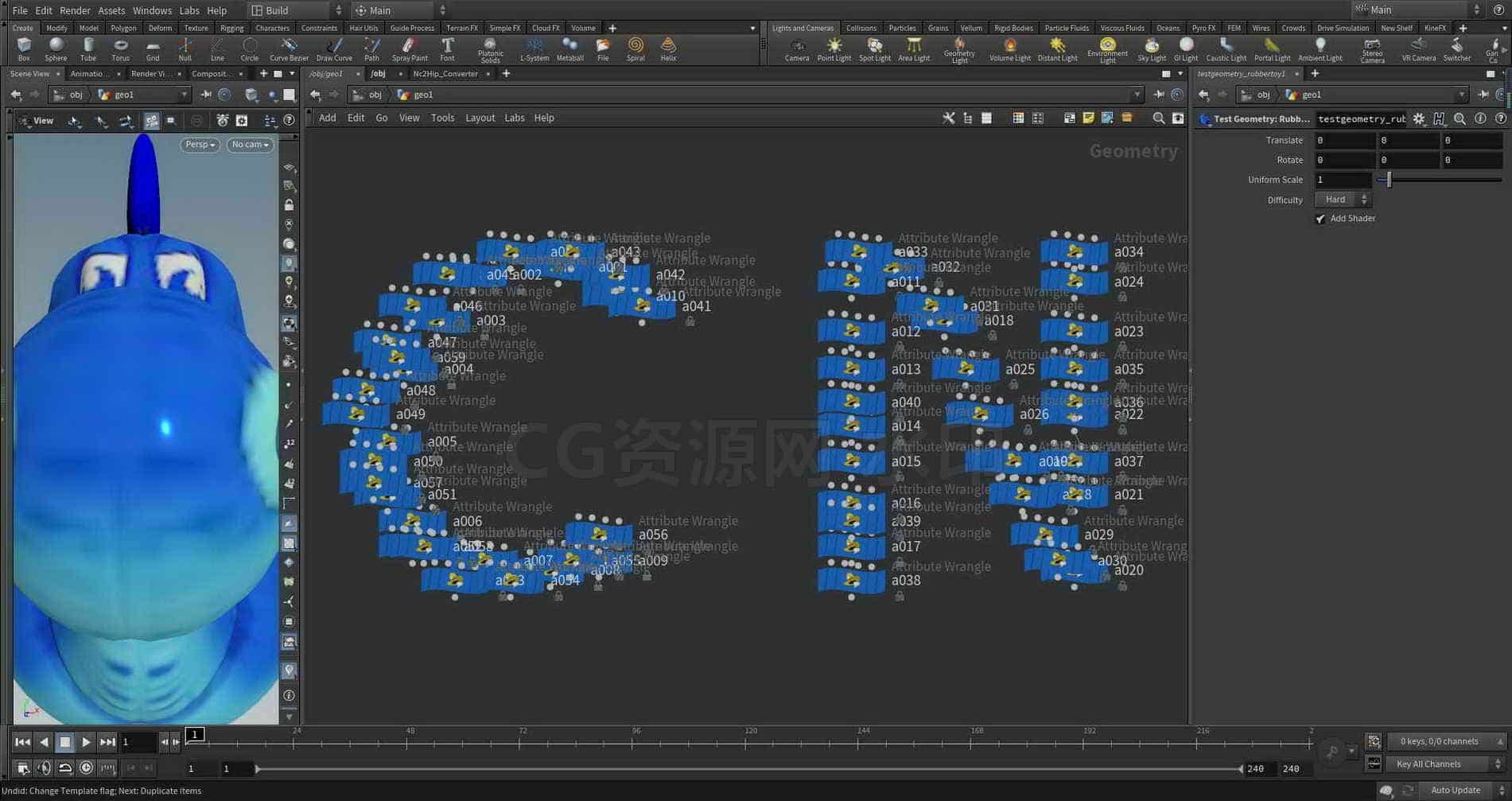Viewport: 1512px width, 801px height.
Task: Add a Sky Light from shelf
Action: pos(1152,49)
